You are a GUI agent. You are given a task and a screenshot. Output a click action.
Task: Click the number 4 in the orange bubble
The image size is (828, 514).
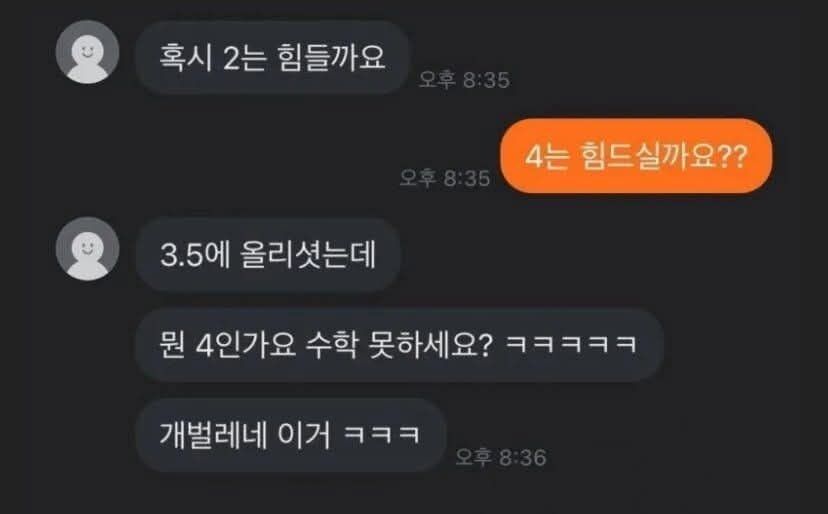click(534, 157)
